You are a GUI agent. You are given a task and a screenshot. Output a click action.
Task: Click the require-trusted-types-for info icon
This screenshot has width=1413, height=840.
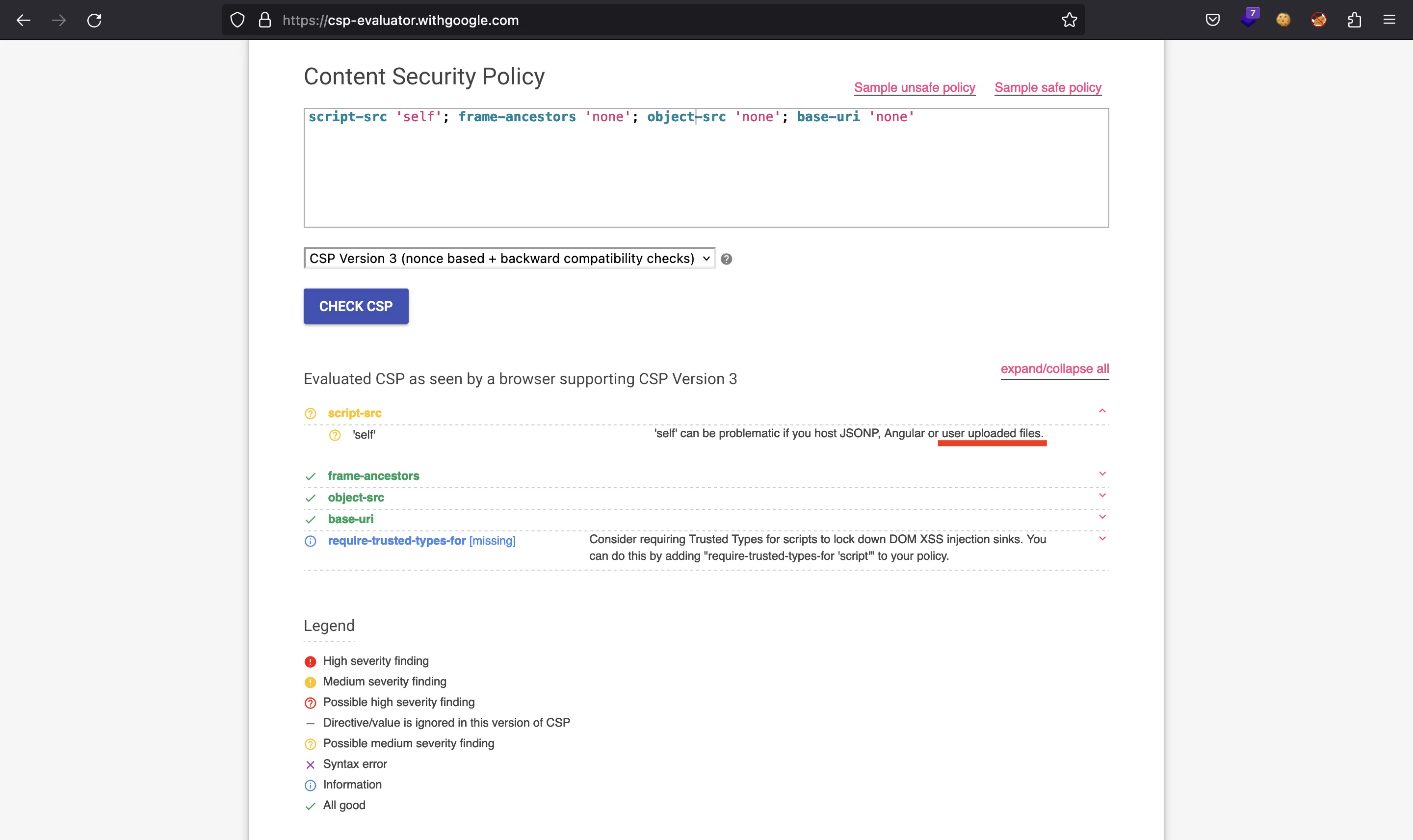tap(310, 541)
